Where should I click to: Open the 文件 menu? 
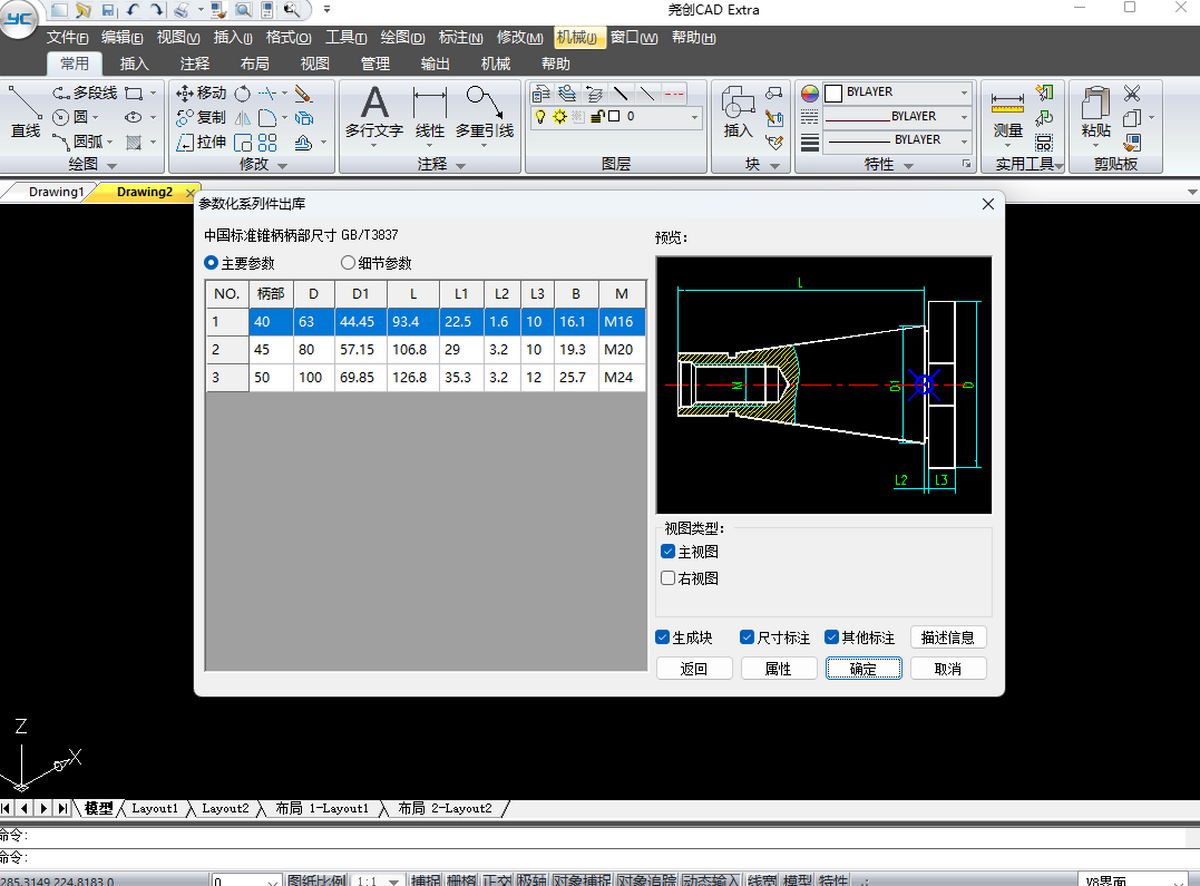[68, 38]
